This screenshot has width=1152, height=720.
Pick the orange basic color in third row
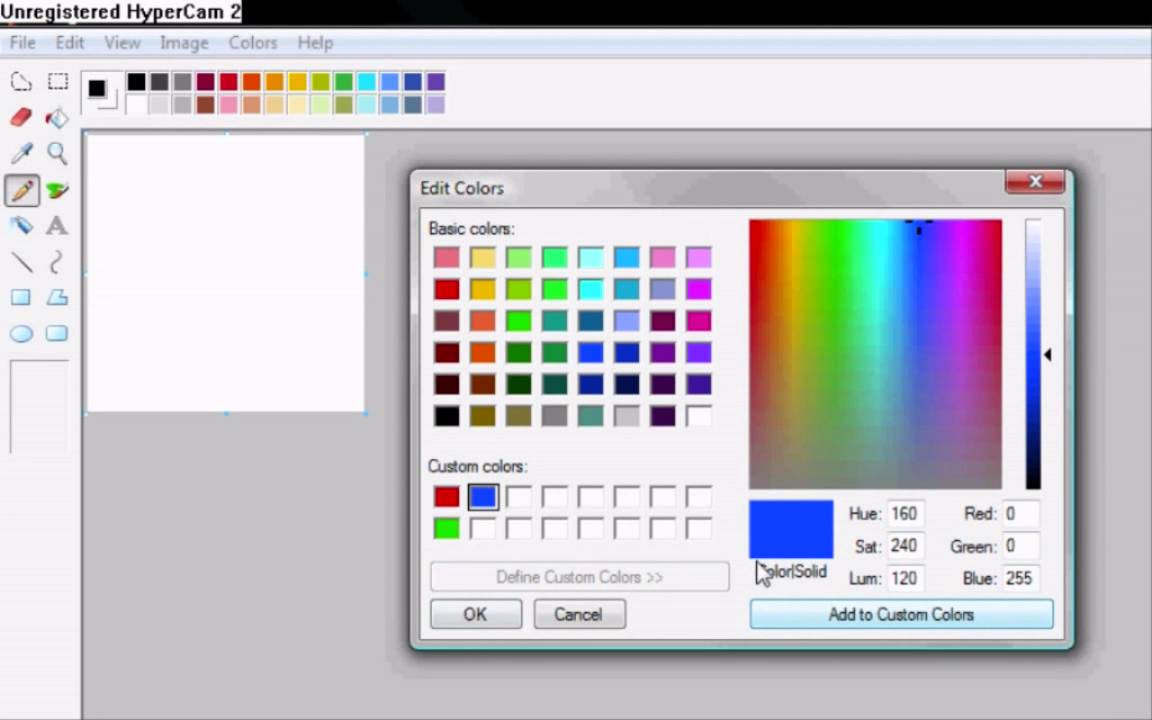483,320
